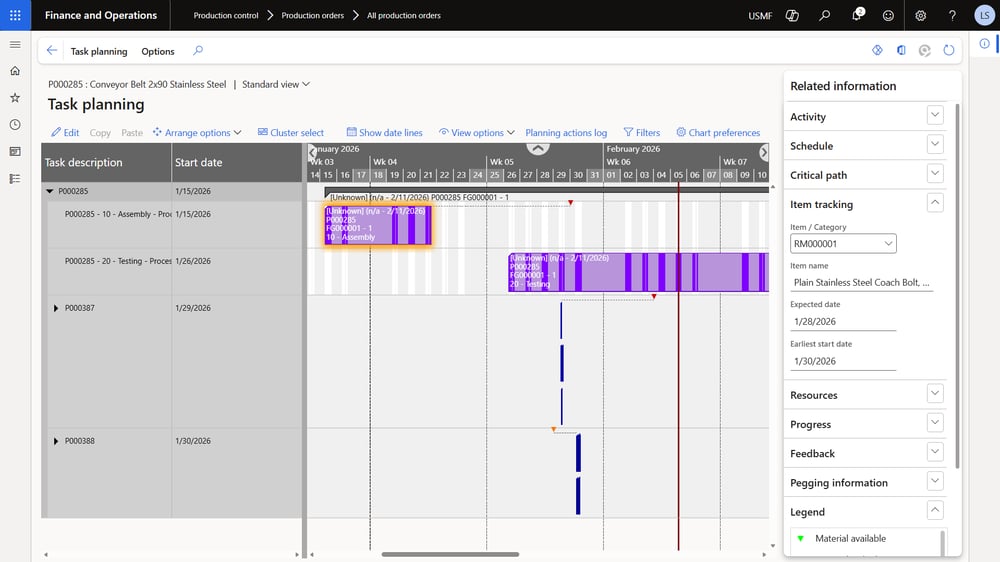The image size is (1000, 562).
Task: Select the 20 - Testing Gantt bar
Action: [x=638, y=272]
